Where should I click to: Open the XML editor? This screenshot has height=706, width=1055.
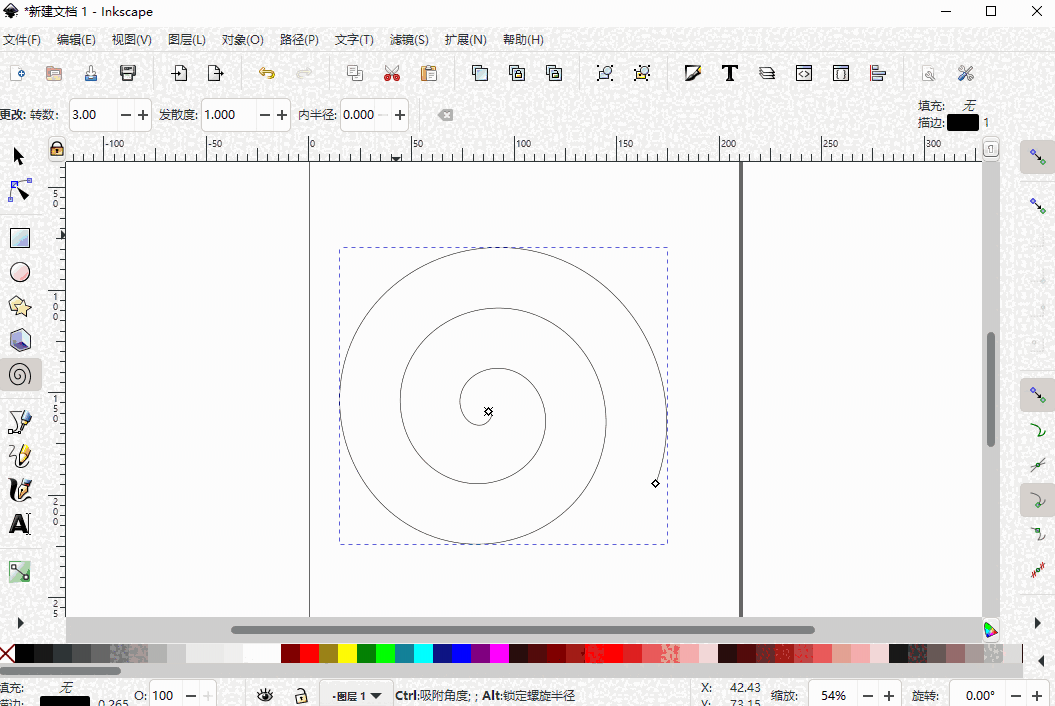click(804, 73)
